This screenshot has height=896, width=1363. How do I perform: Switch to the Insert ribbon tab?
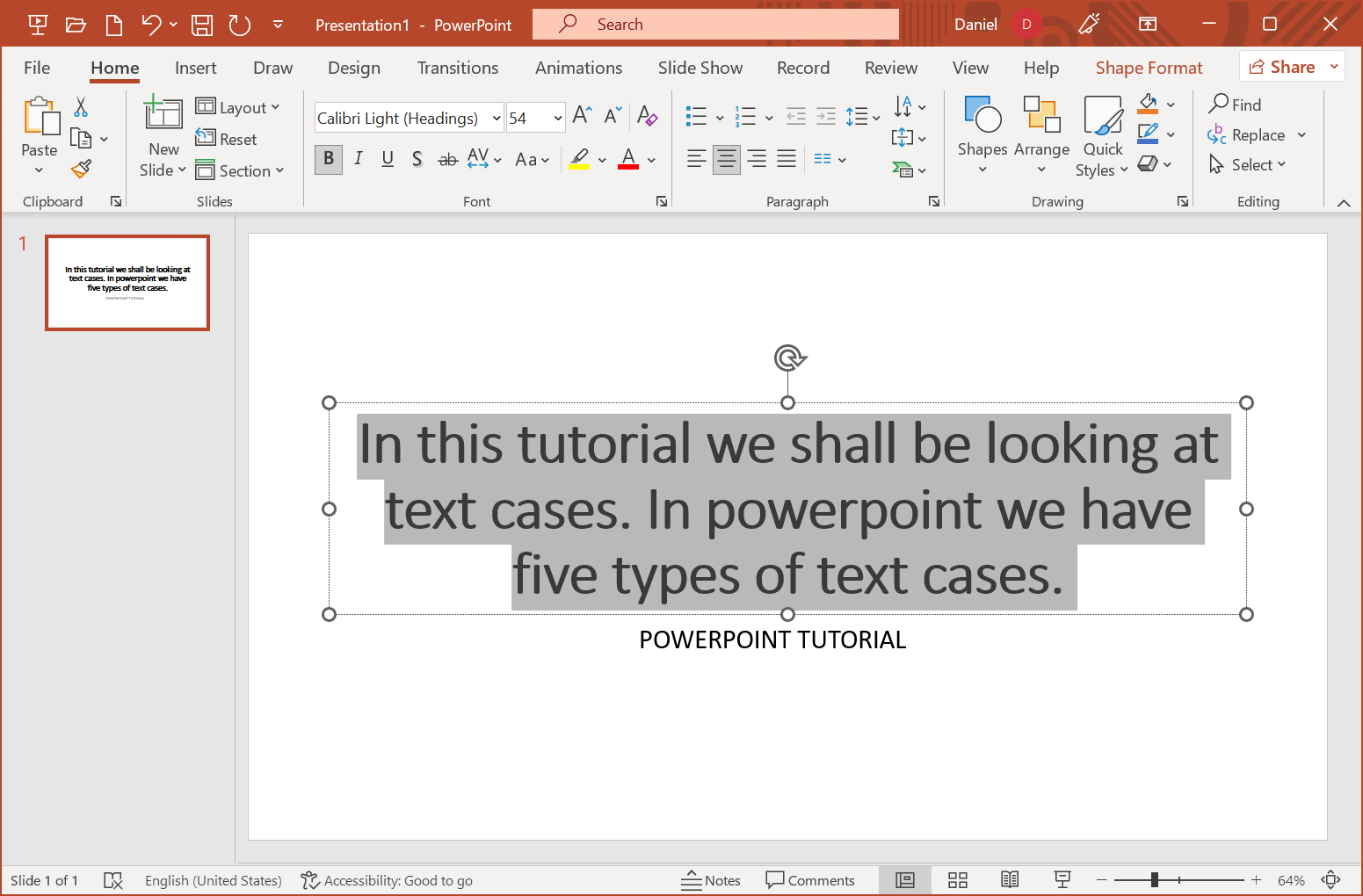tap(195, 67)
